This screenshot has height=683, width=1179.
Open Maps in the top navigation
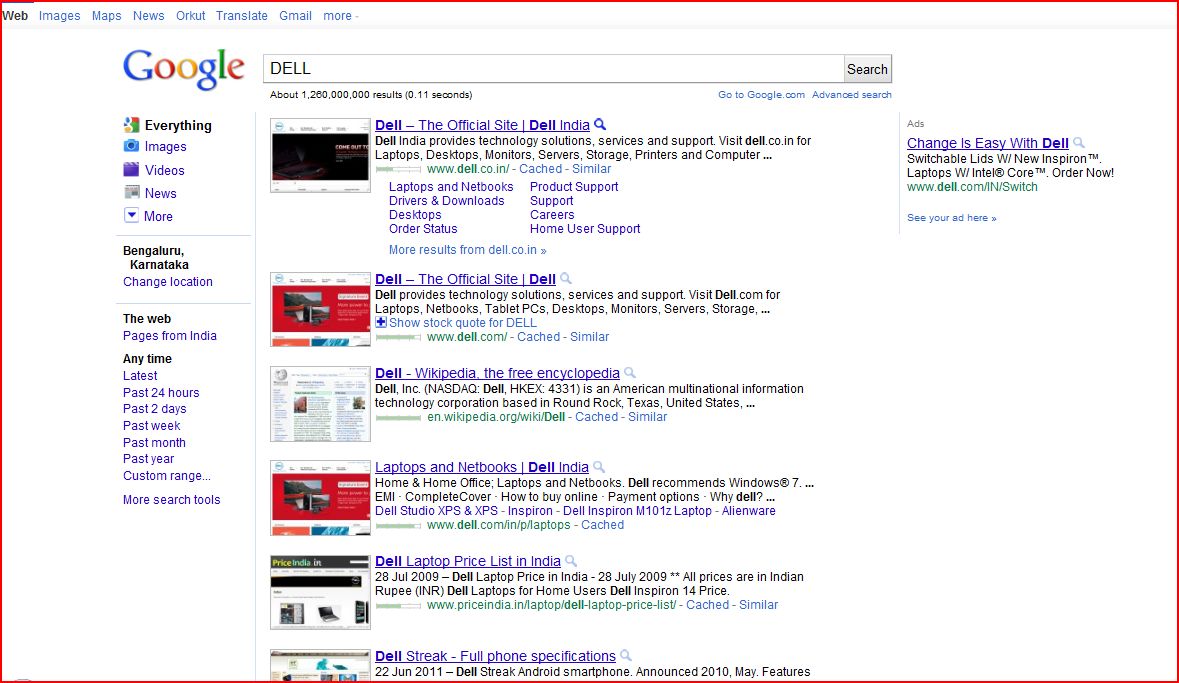(106, 16)
